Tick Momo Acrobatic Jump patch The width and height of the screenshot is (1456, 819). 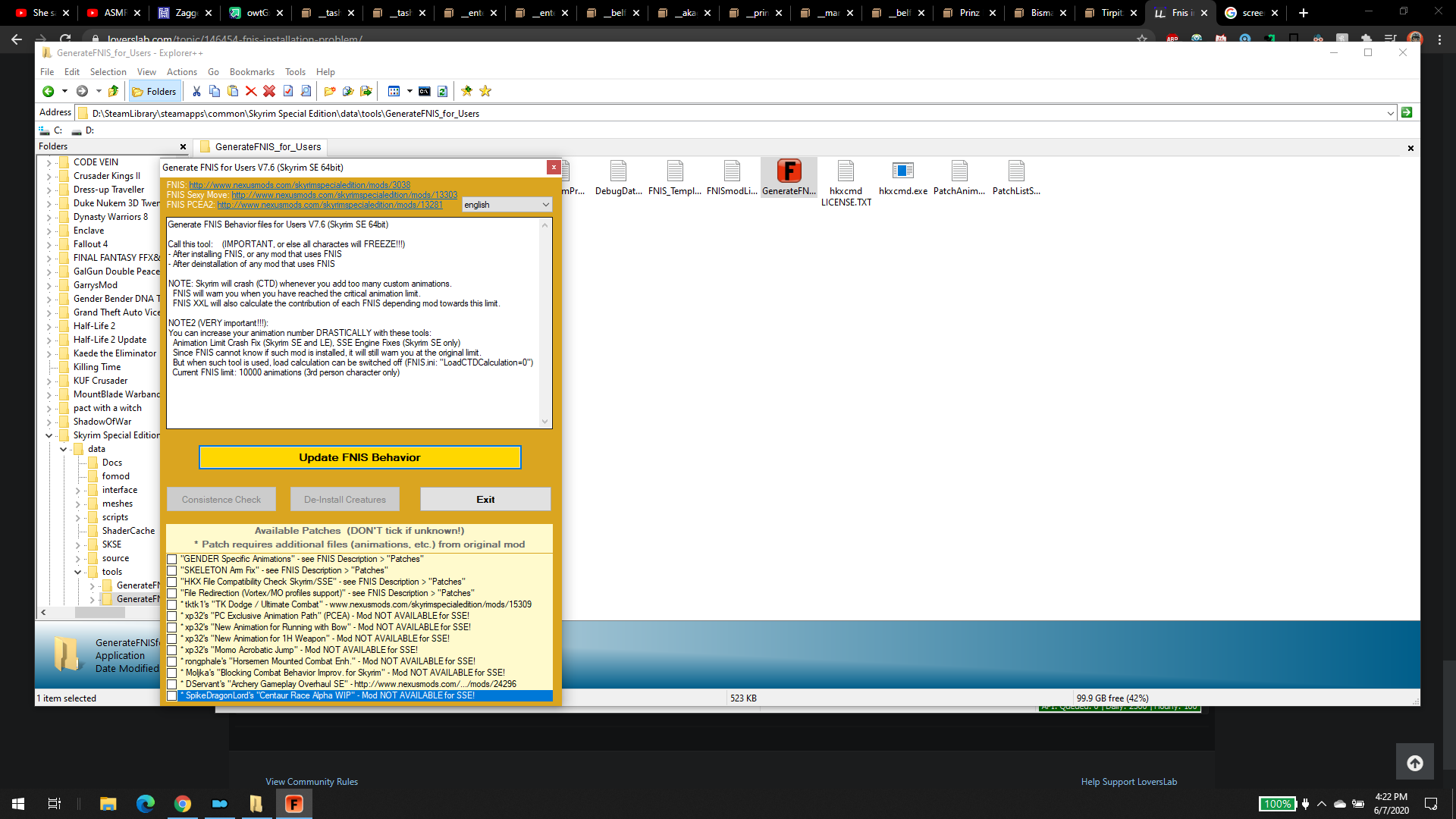point(172,651)
